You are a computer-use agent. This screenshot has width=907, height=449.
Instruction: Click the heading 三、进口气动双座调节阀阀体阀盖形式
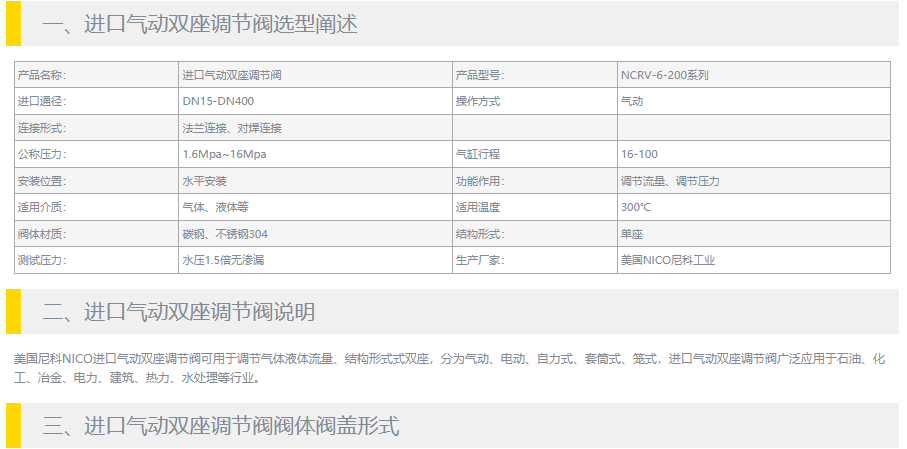(221, 426)
